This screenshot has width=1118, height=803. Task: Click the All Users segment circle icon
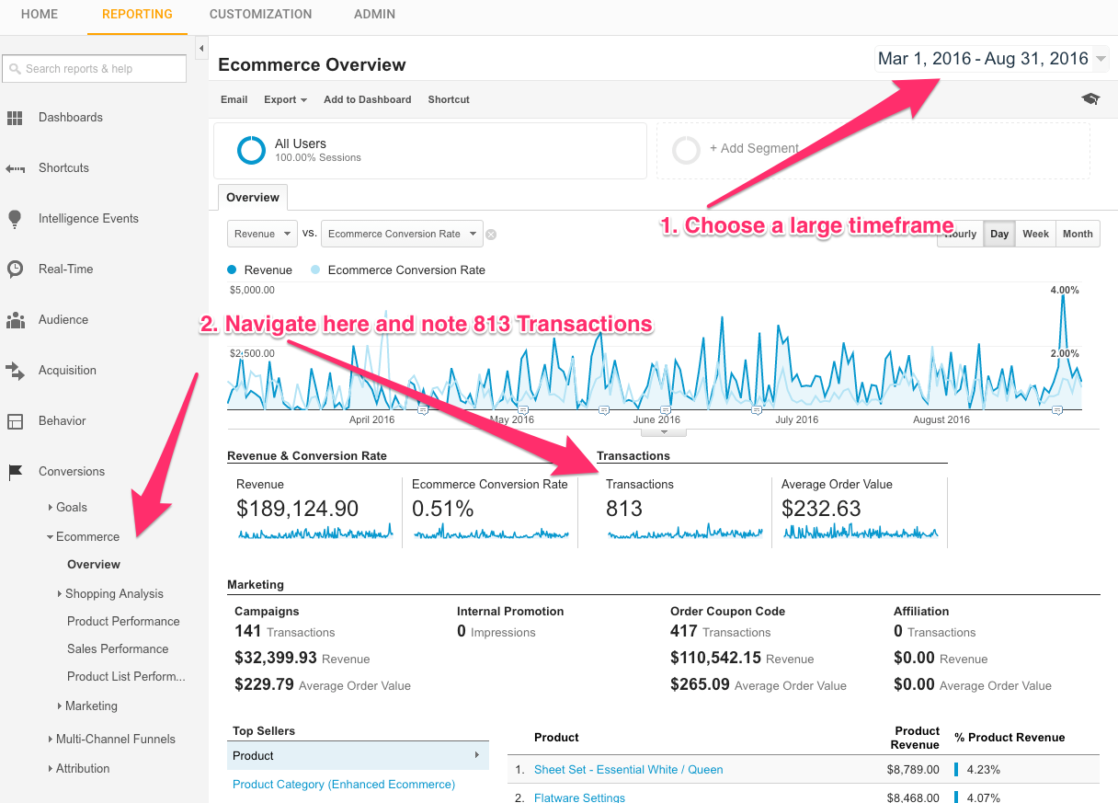251,150
